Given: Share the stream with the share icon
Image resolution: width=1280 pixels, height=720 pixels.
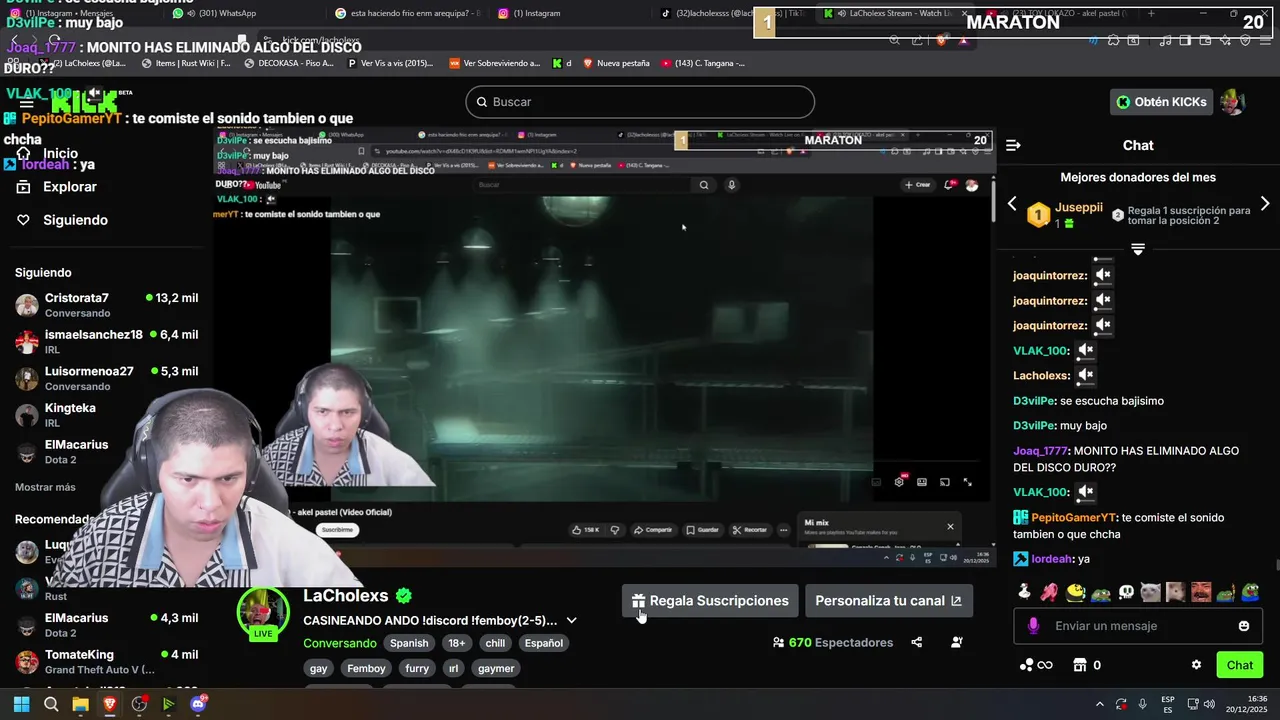Looking at the screenshot, I should 917,642.
